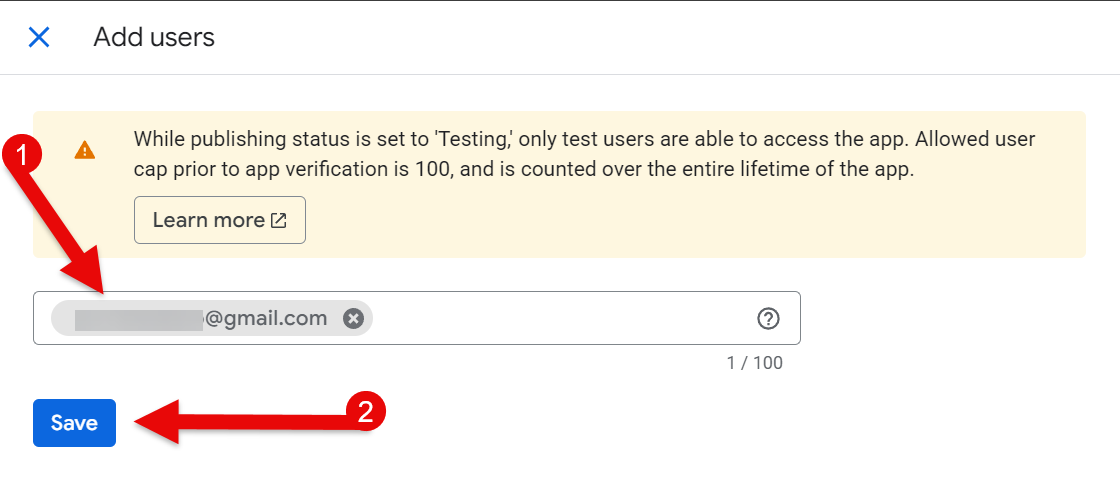
Task: Click the empty area of the email input
Action: 560,319
